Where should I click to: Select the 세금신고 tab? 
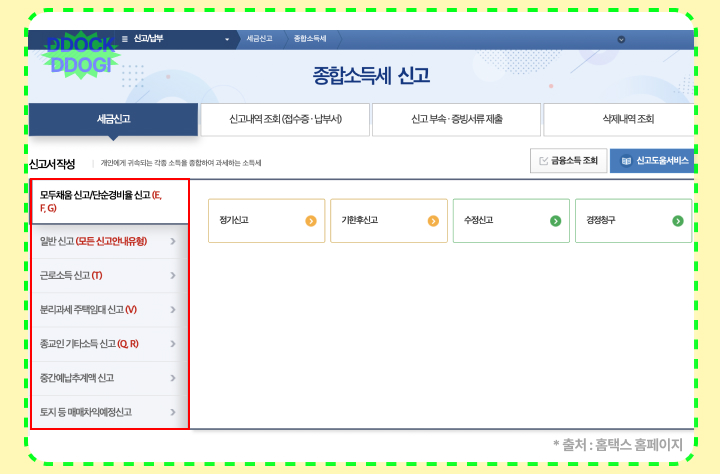(x=113, y=119)
